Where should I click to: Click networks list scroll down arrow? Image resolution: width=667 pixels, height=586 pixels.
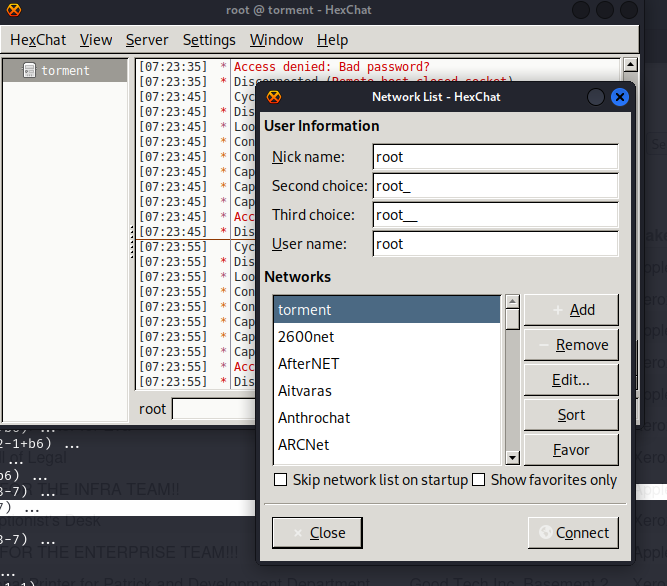513,458
